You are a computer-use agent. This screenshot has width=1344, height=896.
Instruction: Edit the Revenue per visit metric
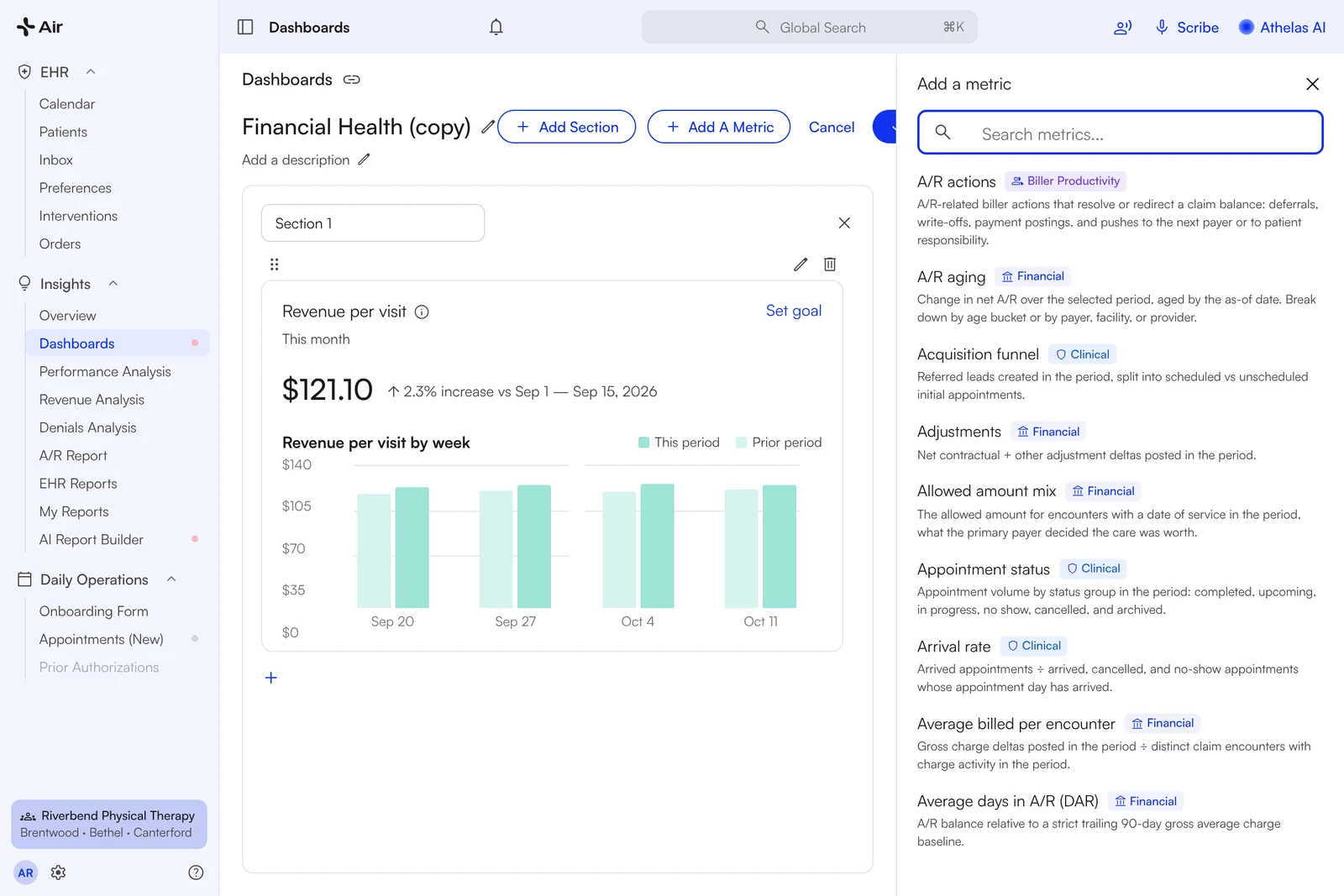point(801,264)
